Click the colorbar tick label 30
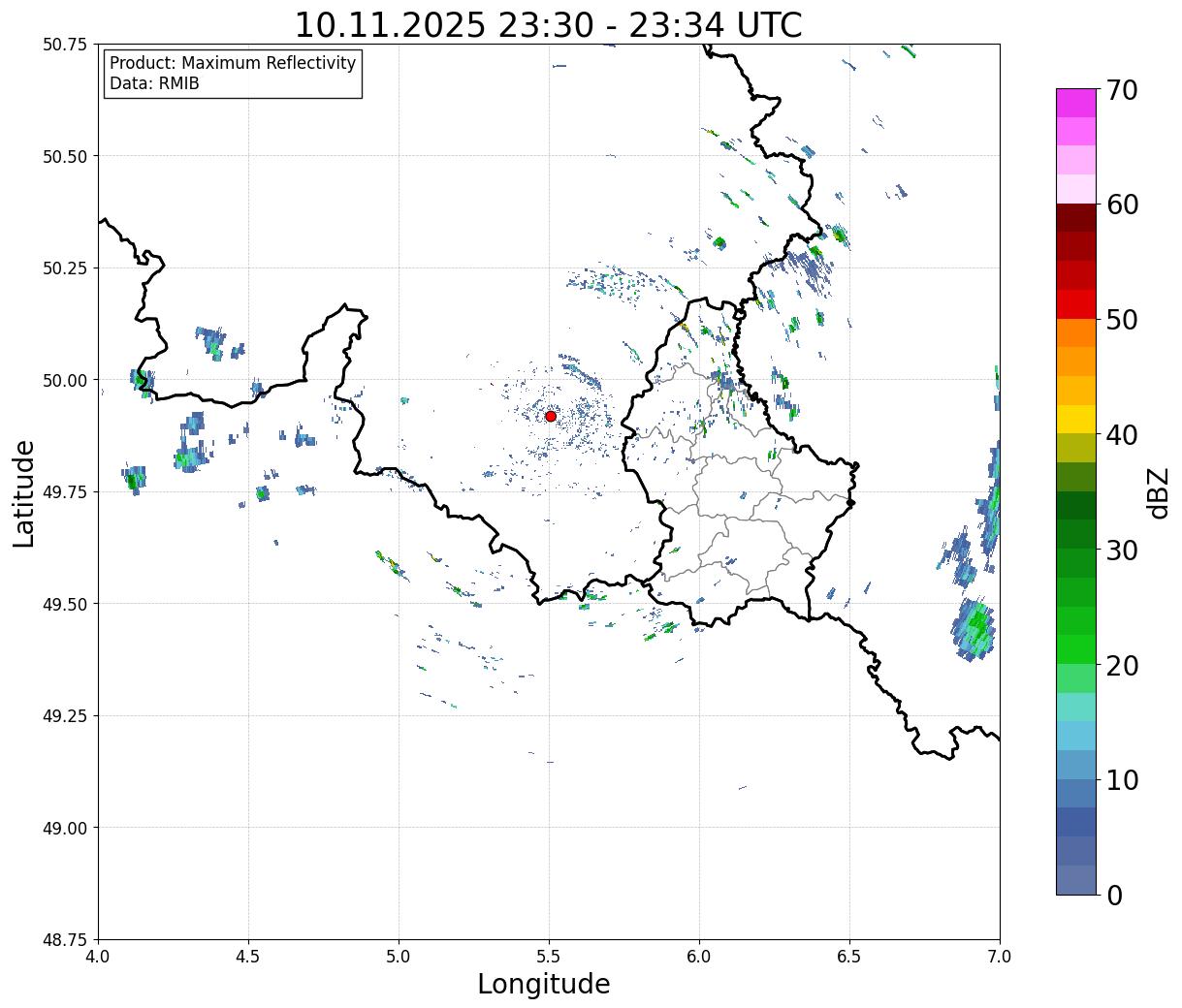 click(1121, 551)
